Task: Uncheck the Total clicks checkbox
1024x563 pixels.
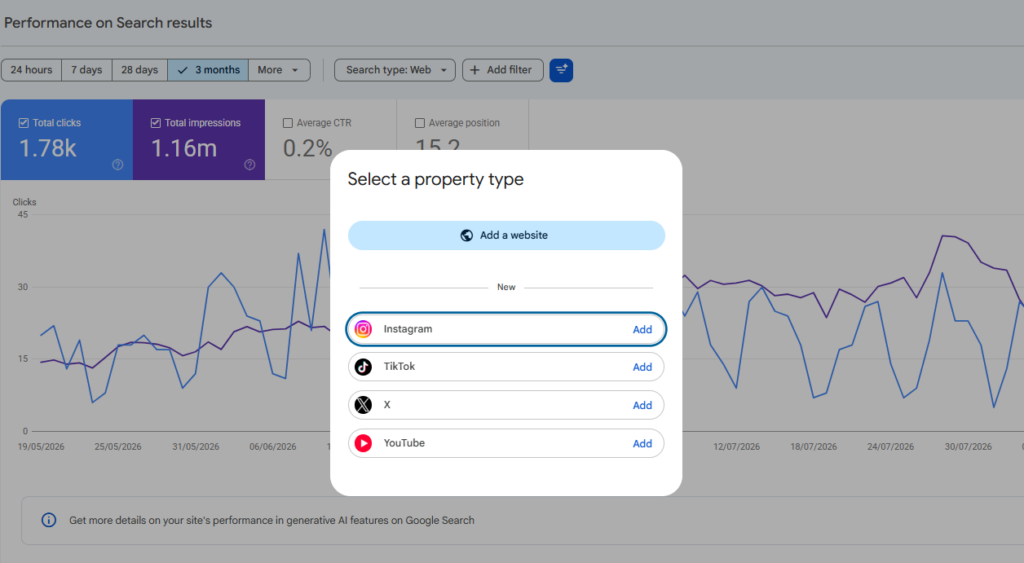Action: point(24,123)
